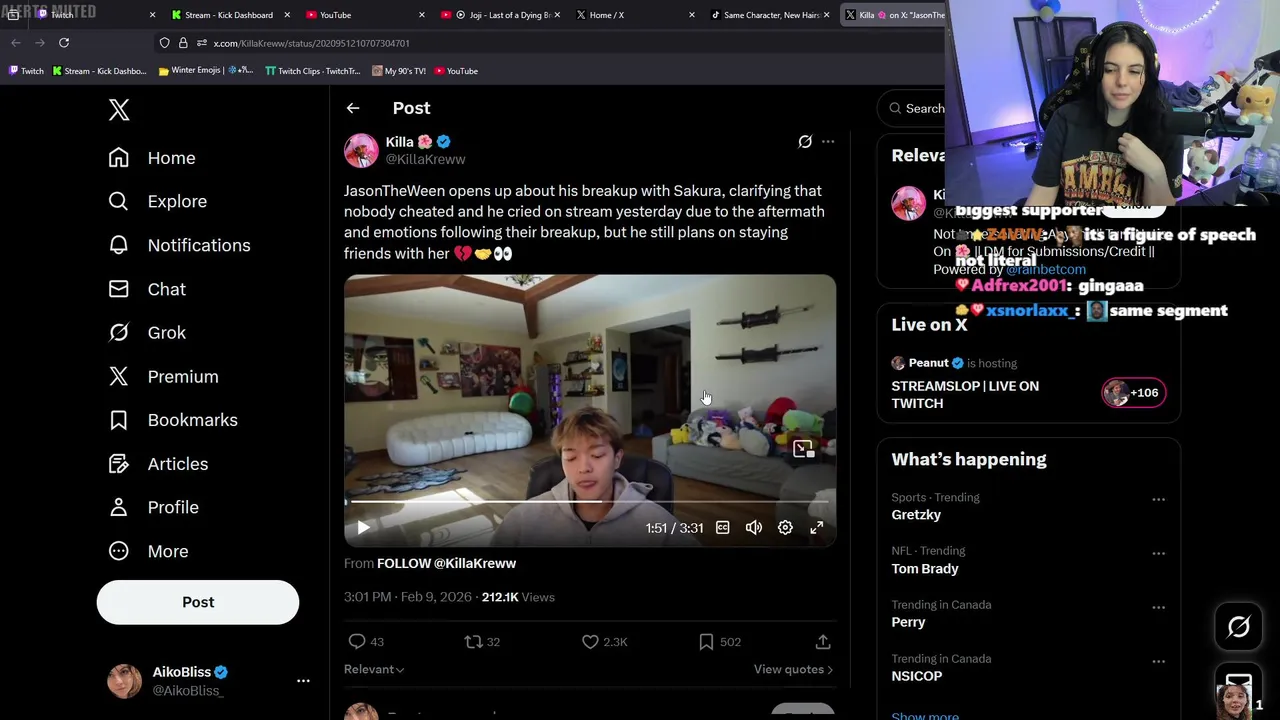
Task: Open video settings gear
Action: point(785,528)
